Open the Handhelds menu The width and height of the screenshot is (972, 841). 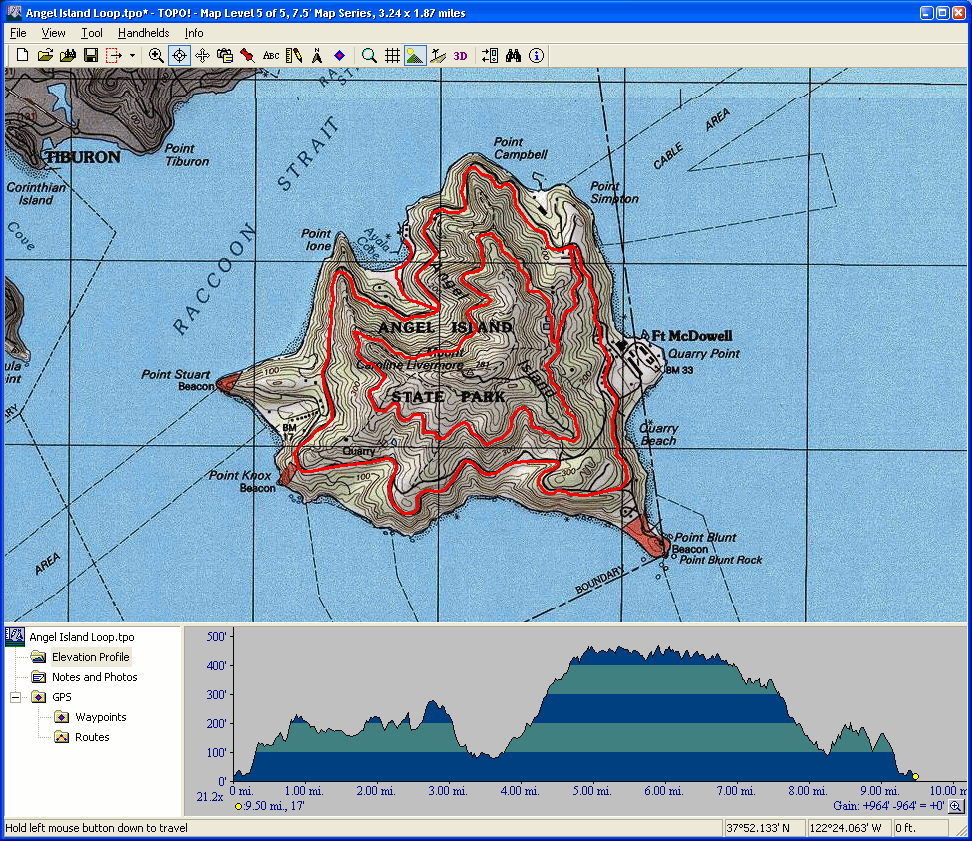pos(143,33)
